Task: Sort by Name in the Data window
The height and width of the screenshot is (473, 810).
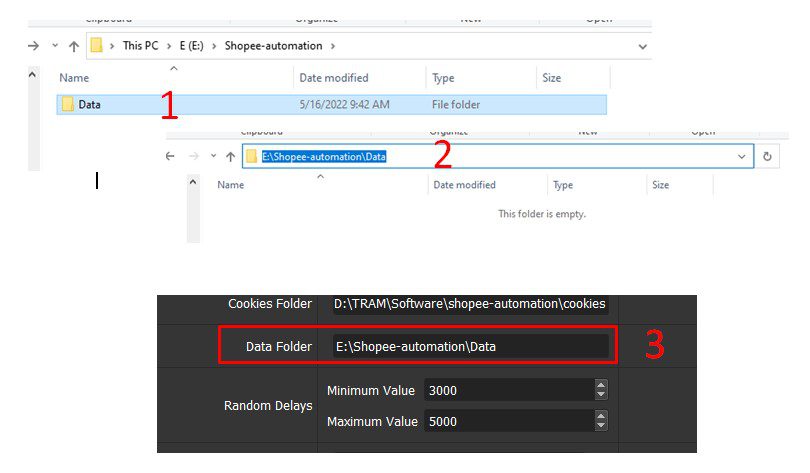Action: [x=230, y=185]
